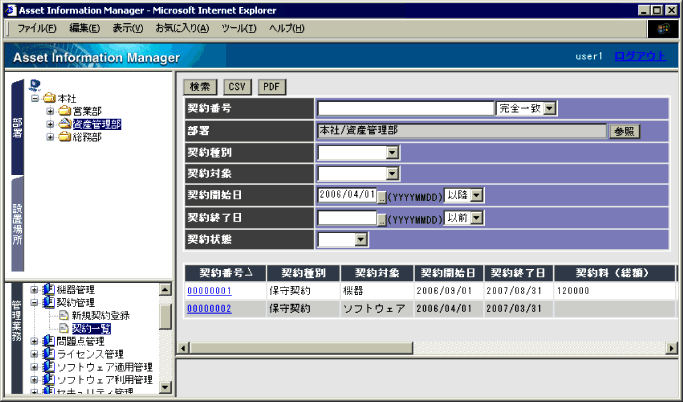Expand the ライセンス管理 menu node

pos(34,354)
